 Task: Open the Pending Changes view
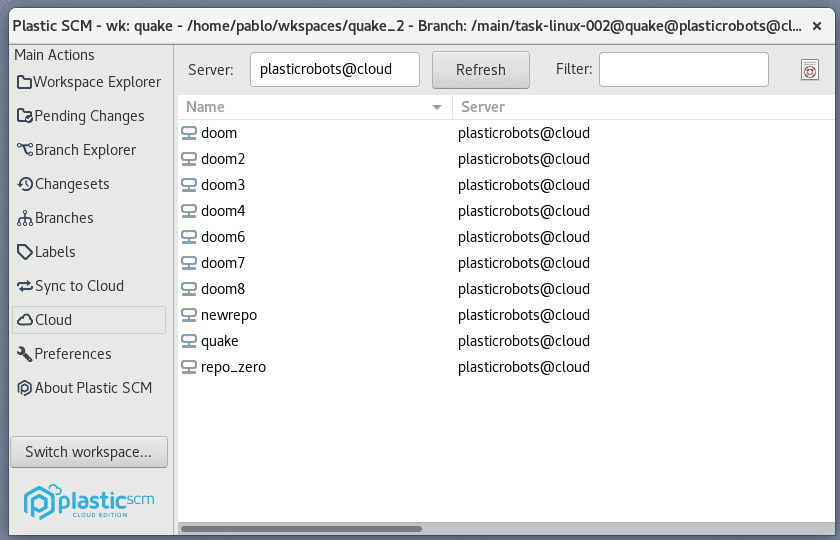89,116
